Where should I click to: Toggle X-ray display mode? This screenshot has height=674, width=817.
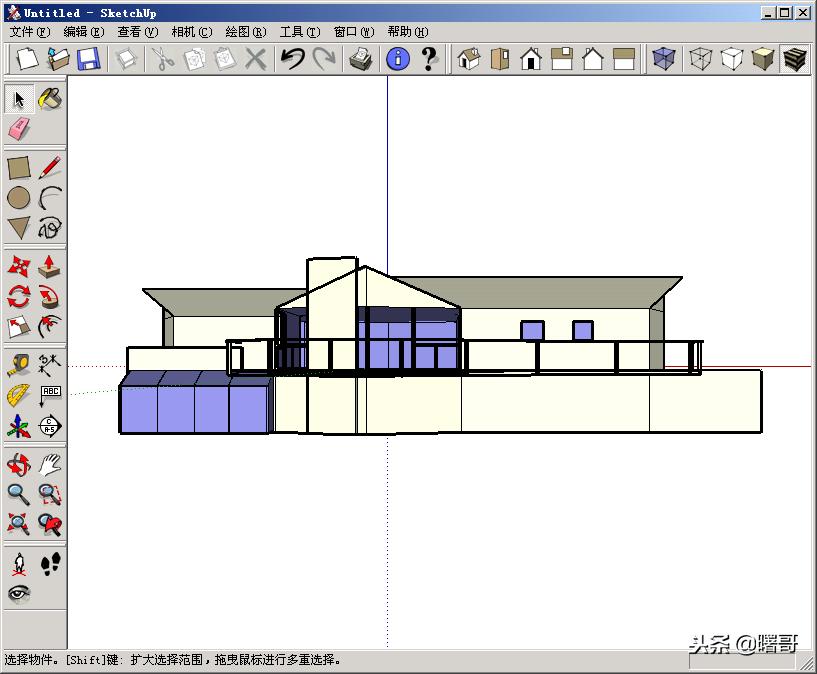coord(665,60)
